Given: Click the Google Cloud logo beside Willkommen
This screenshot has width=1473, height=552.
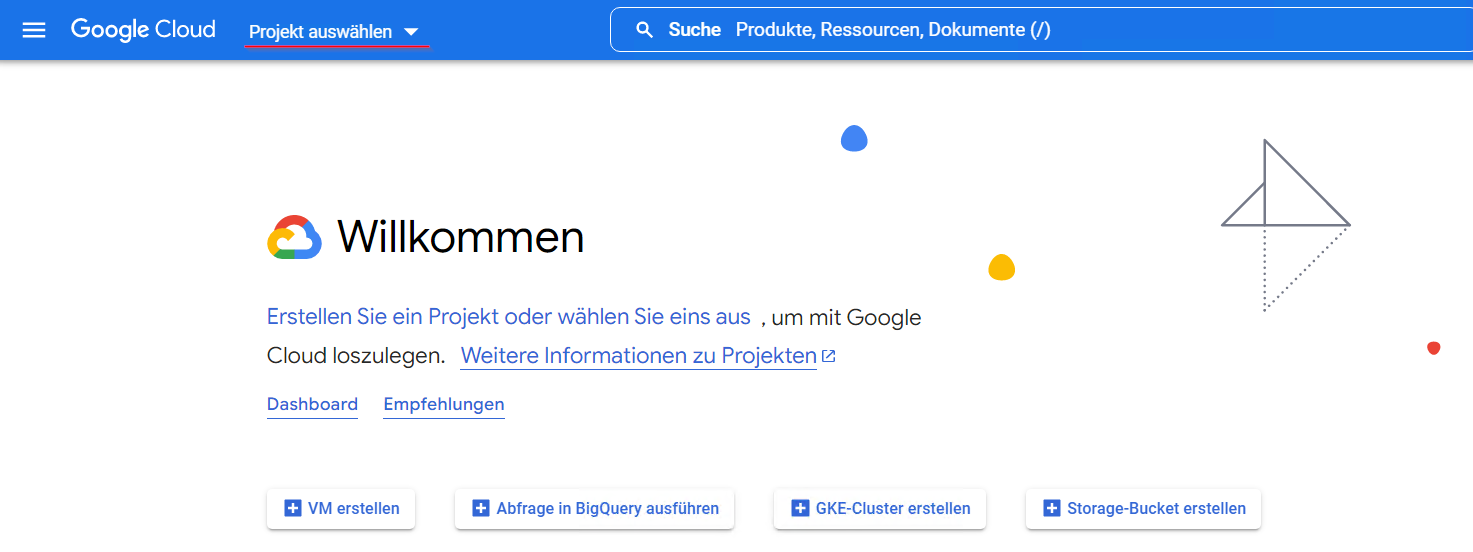Looking at the screenshot, I should 294,237.
